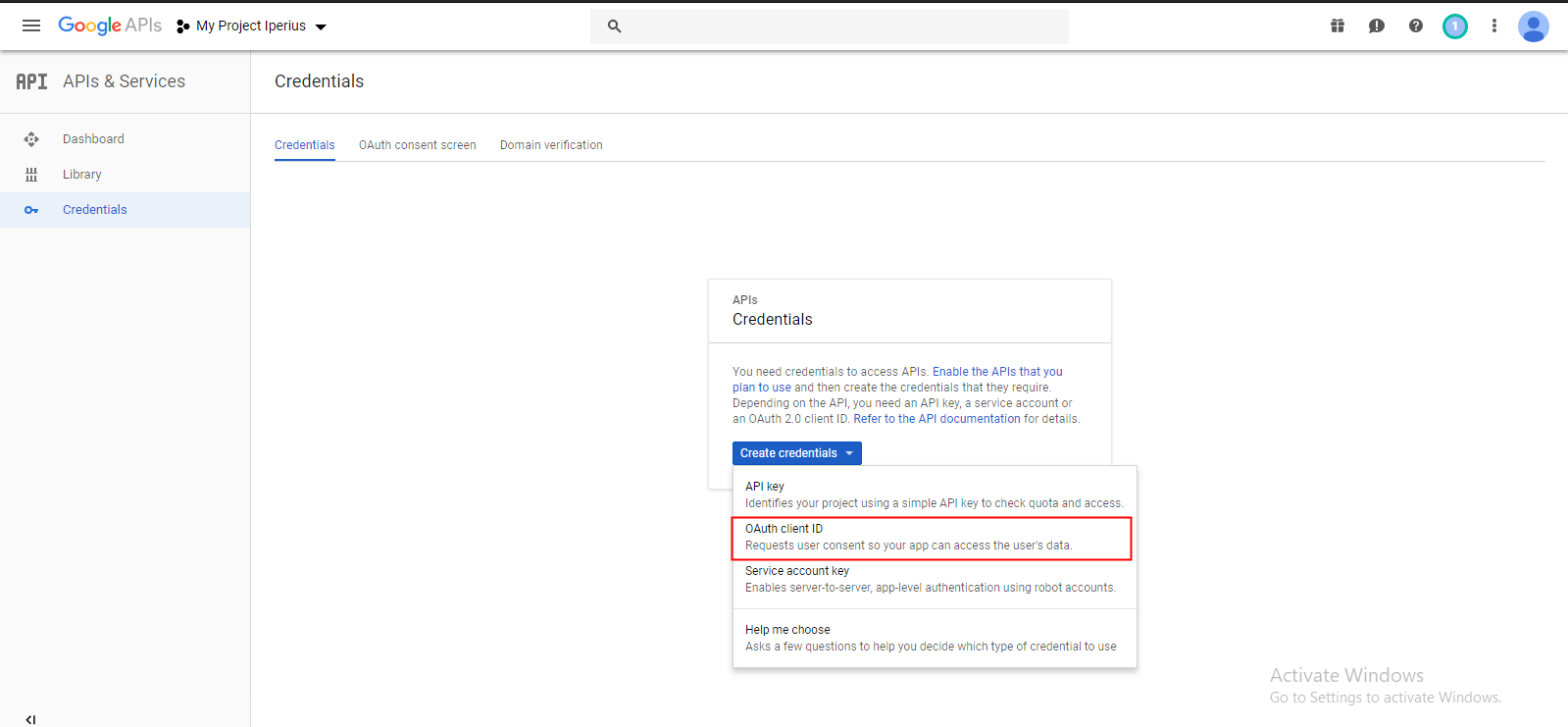Select Help me choose option
This screenshot has width=1568, height=727.
pyautogui.click(x=935, y=638)
